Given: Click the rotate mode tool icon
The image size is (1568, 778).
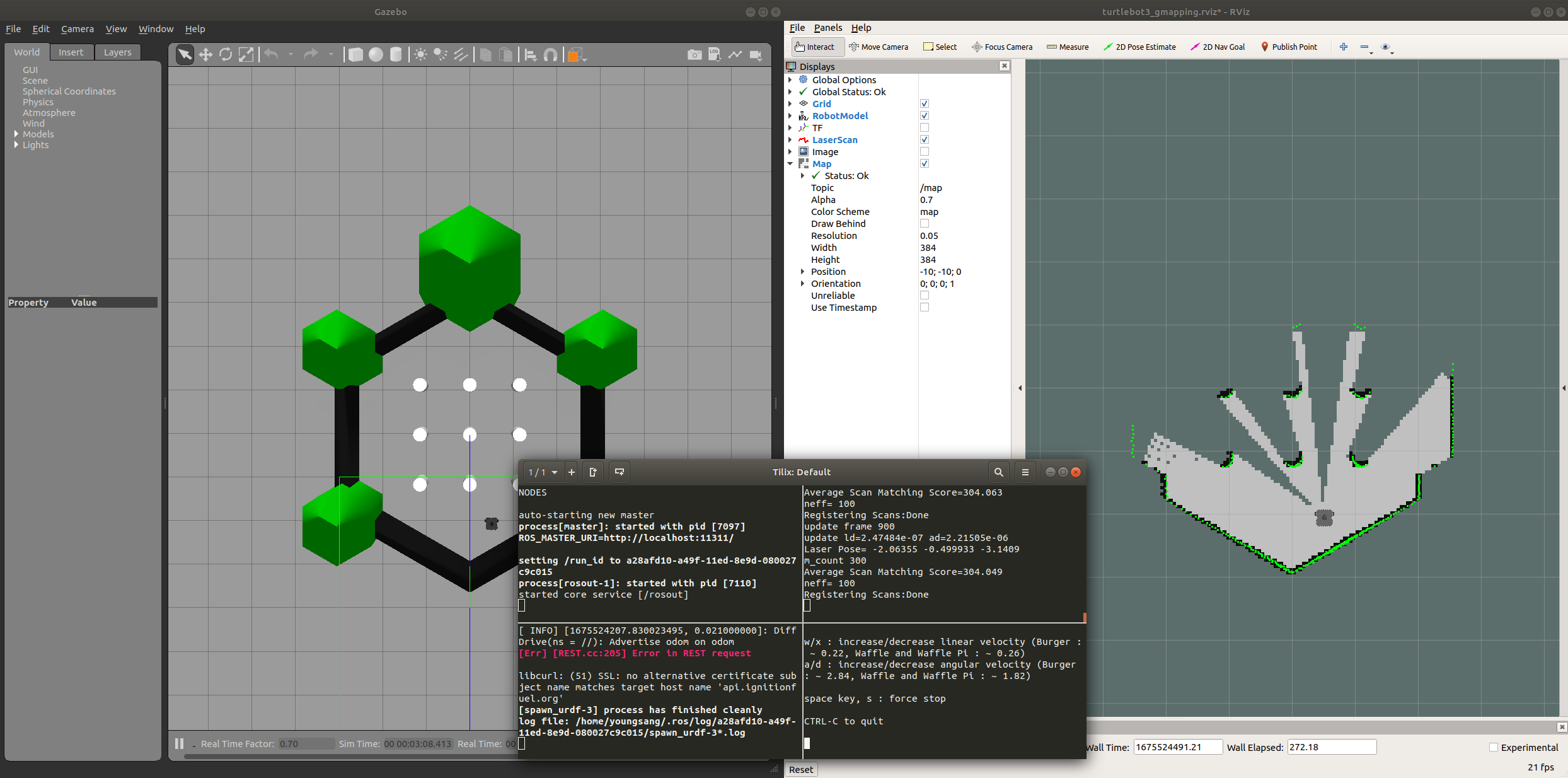Looking at the screenshot, I should [226, 55].
